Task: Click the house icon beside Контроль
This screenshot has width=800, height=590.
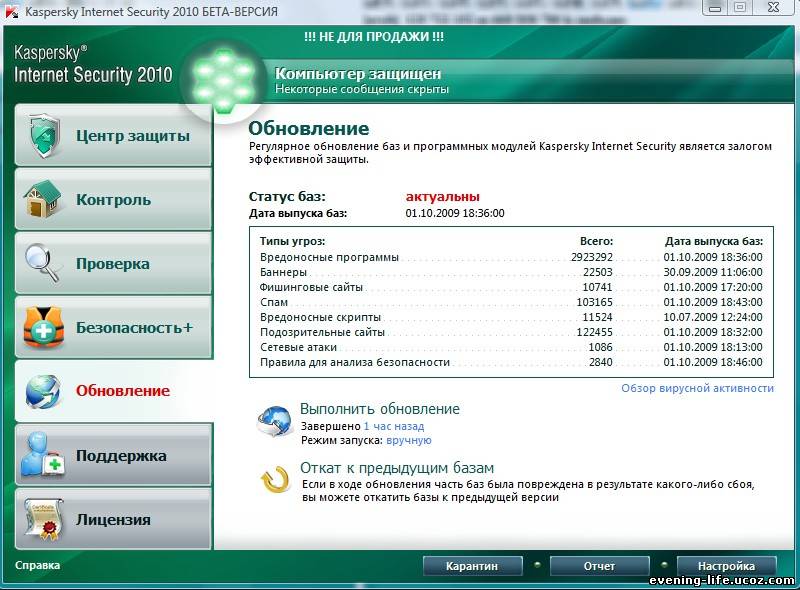Action: click(42, 199)
